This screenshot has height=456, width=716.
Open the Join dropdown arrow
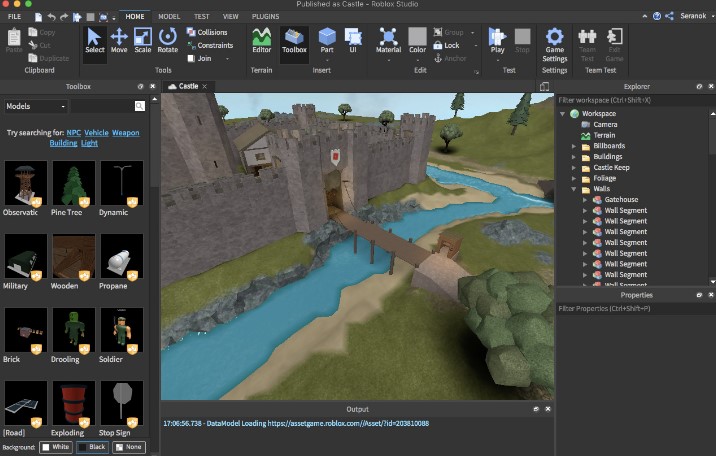click(x=227, y=59)
